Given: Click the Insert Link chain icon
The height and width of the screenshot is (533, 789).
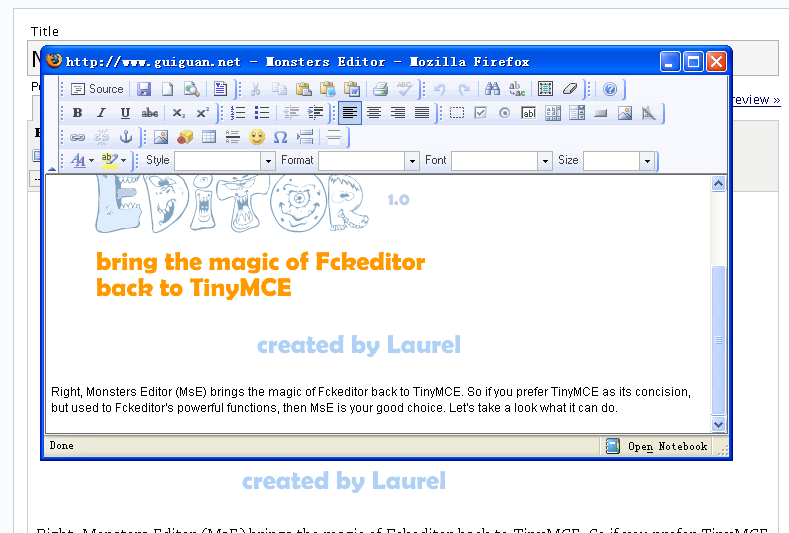Looking at the screenshot, I should [x=77, y=137].
